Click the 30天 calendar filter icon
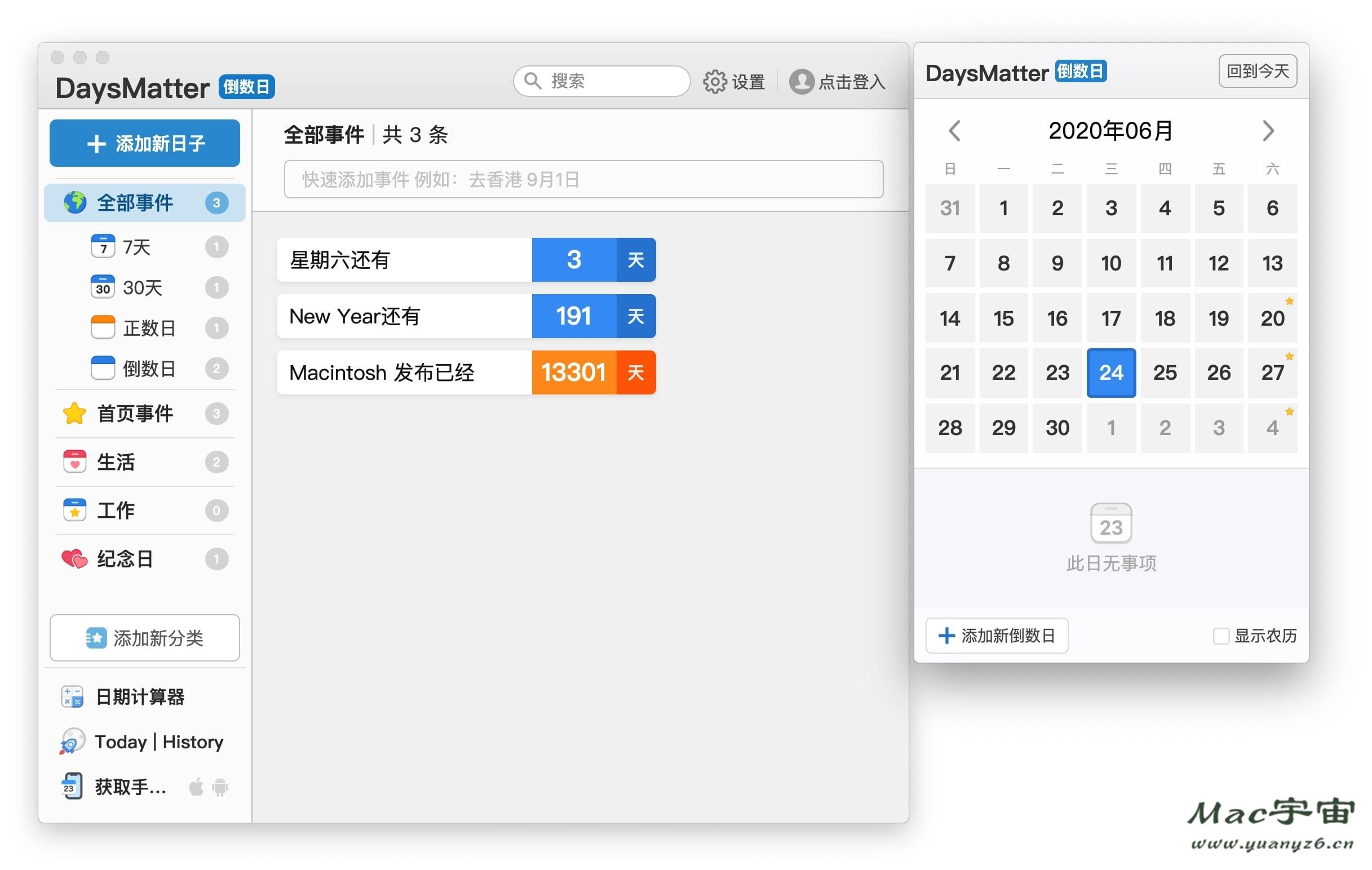 coord(103,287)
